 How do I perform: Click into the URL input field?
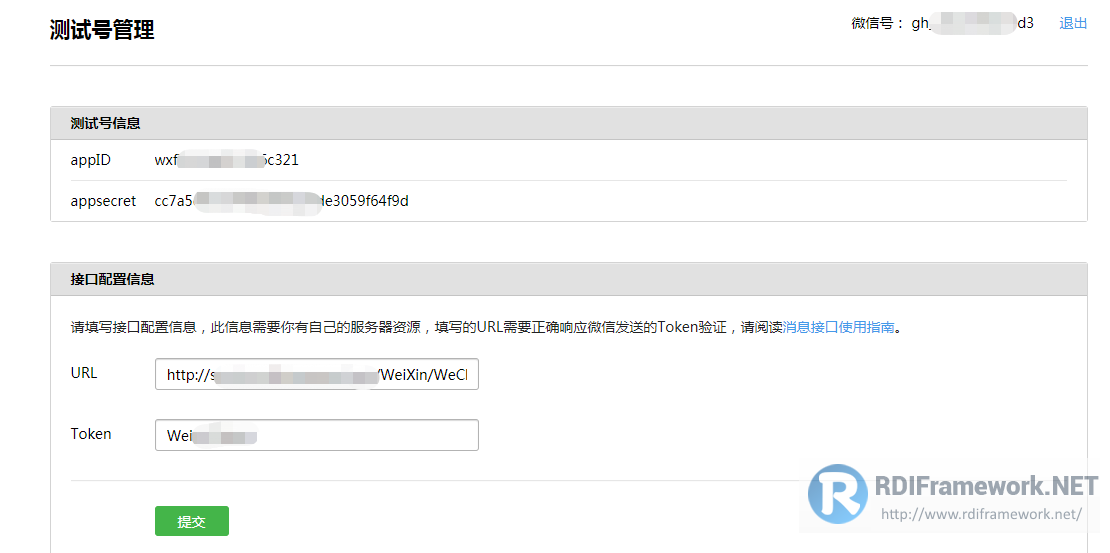tap(316, 375)
